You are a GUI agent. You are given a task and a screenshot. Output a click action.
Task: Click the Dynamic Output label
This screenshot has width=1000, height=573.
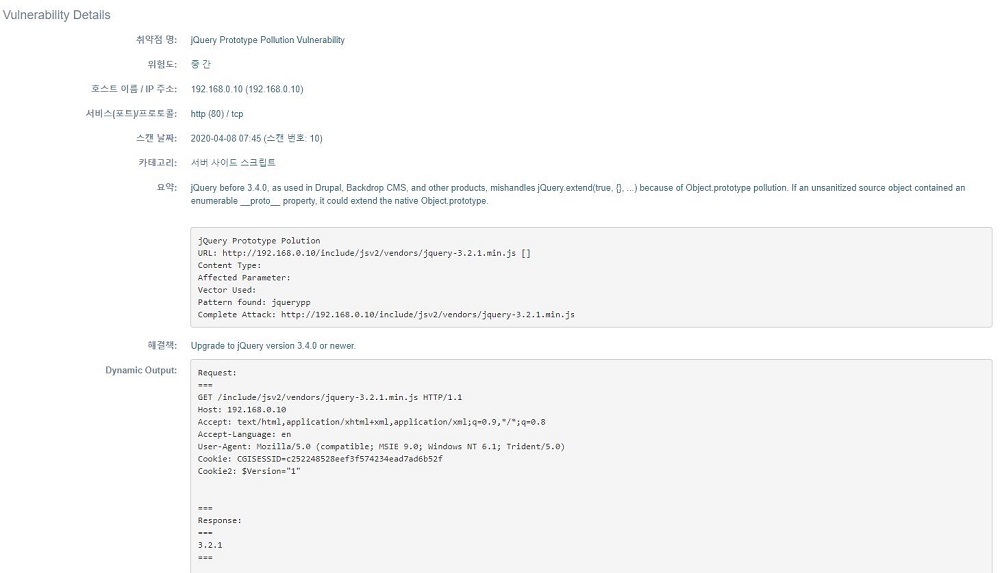pyautogui.click(x=141, y=371)
